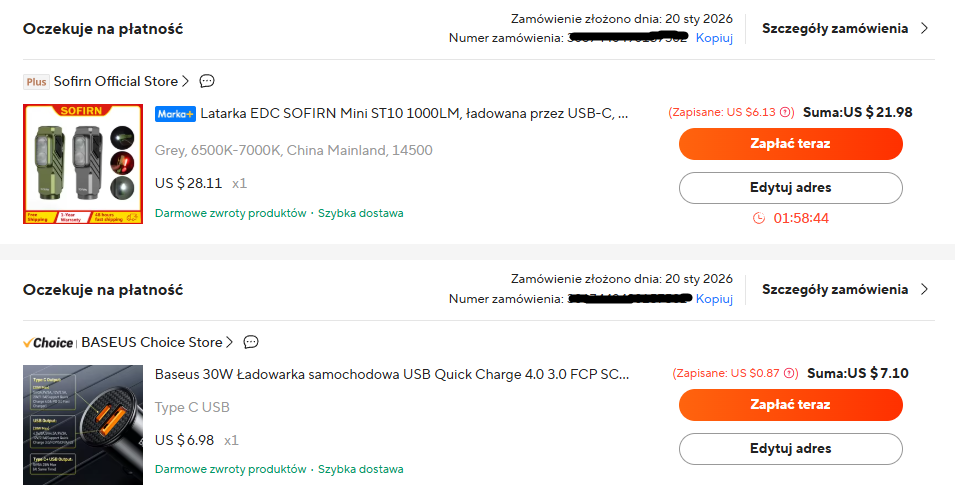
Task: Click the Plus badge next to Sofirn
Action: [x=36, y=82]
